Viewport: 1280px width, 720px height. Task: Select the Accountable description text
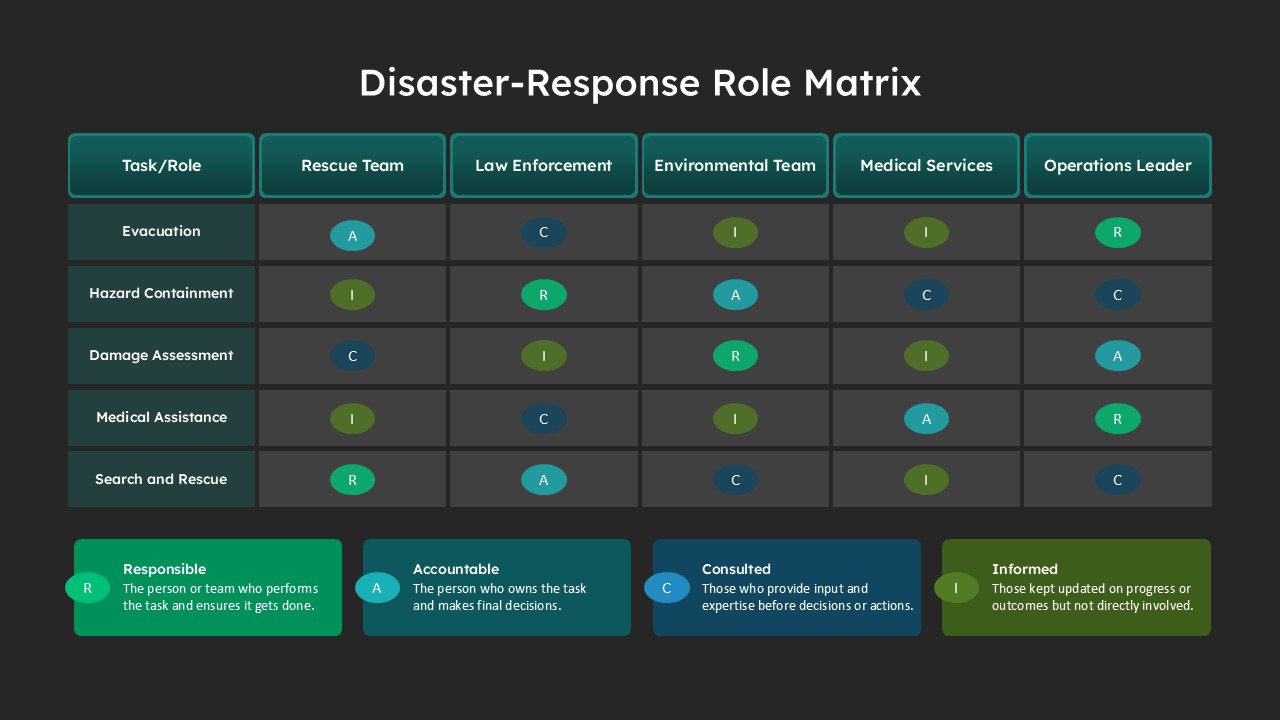tap(500, 597)
